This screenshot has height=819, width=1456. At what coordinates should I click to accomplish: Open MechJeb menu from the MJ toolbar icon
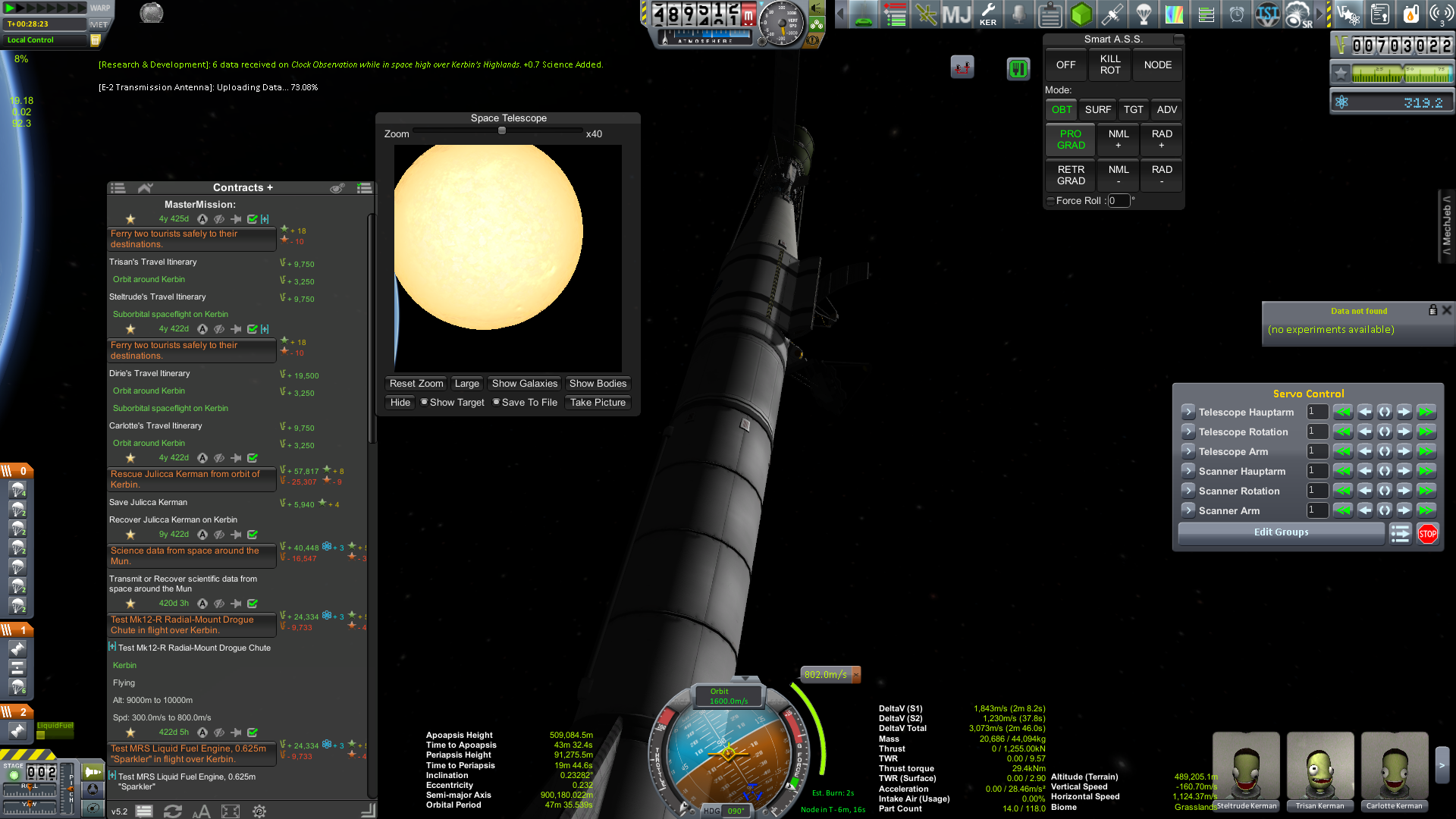point(956,14)
